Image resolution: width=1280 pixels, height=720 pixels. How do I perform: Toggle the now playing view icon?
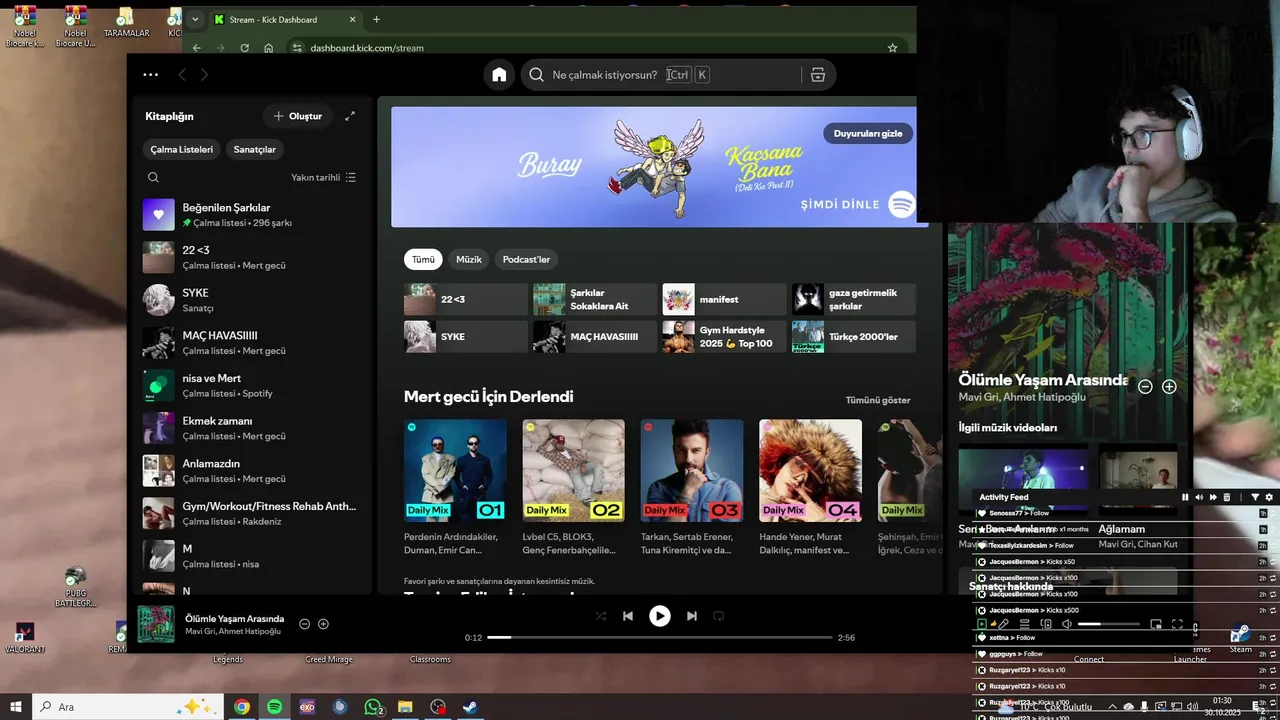(x=981, y=624)
